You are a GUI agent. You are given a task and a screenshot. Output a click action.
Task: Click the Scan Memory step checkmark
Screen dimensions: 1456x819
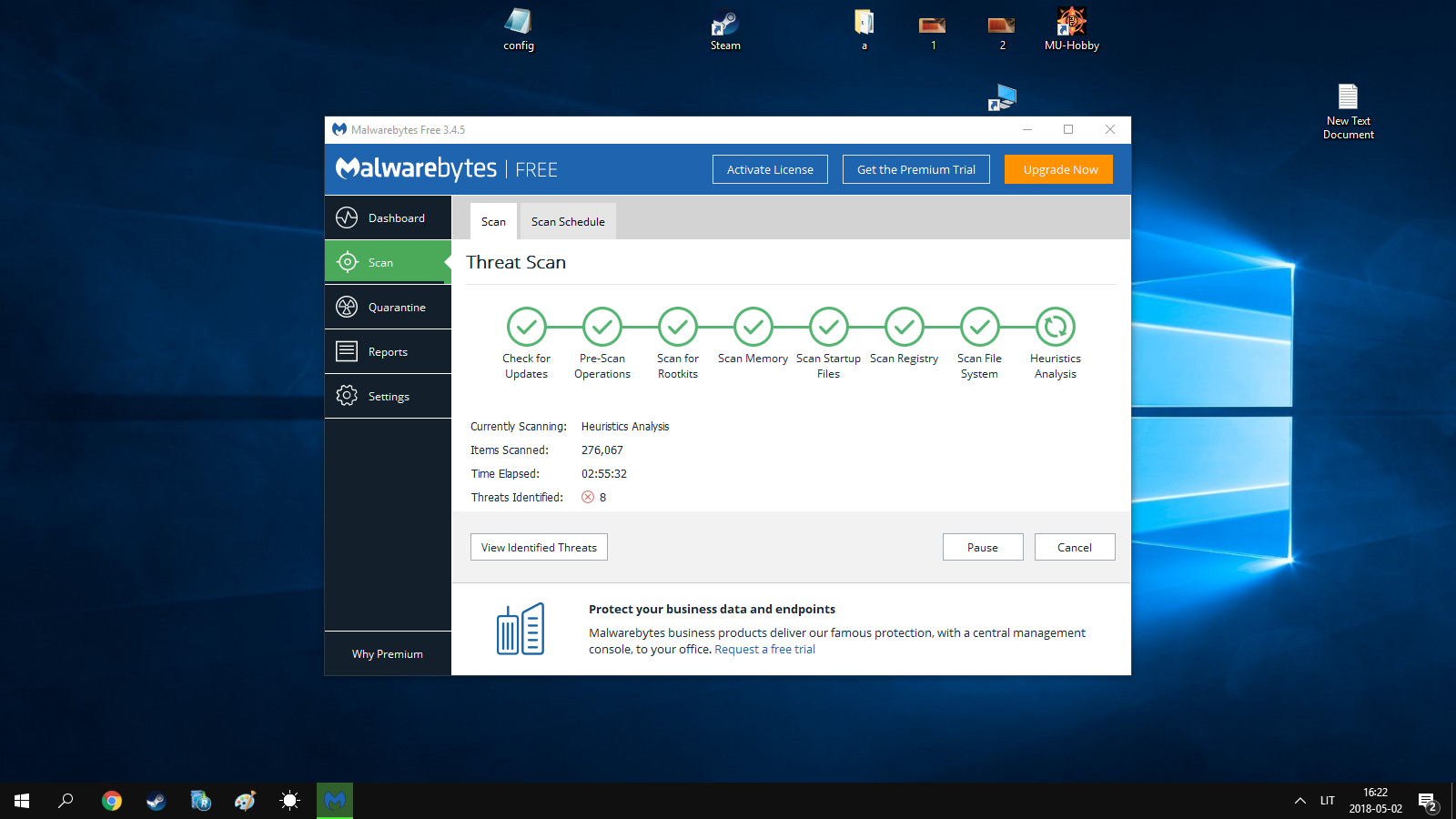pos(753,327)
